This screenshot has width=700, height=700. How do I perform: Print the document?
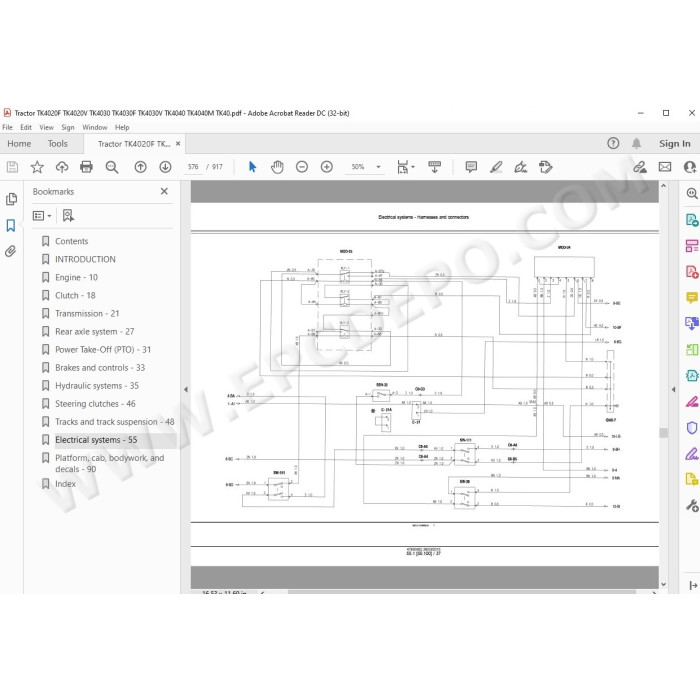click(86, 167)
